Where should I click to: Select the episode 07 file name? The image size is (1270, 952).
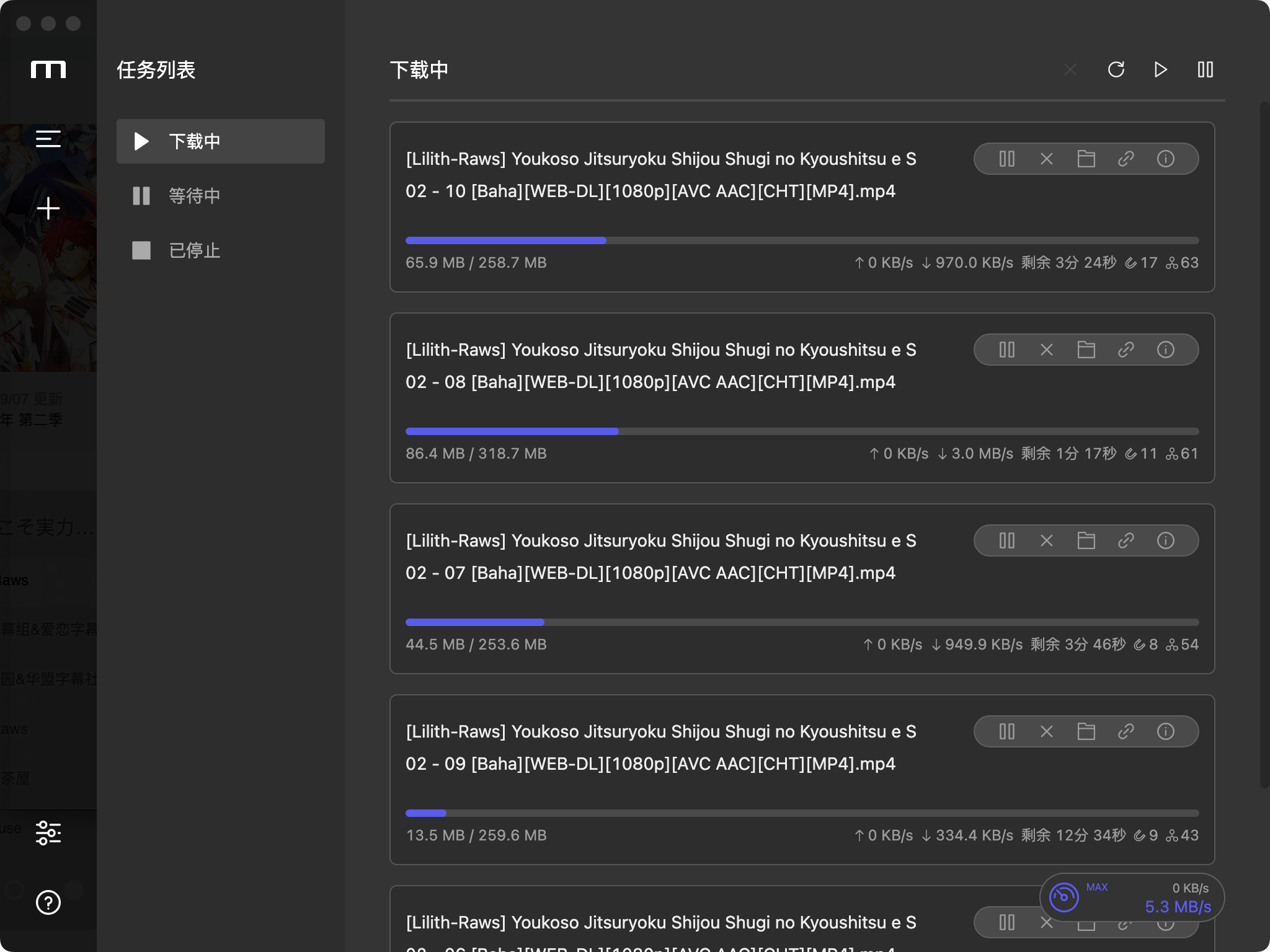pyautogui.click(x=661, y=557)
